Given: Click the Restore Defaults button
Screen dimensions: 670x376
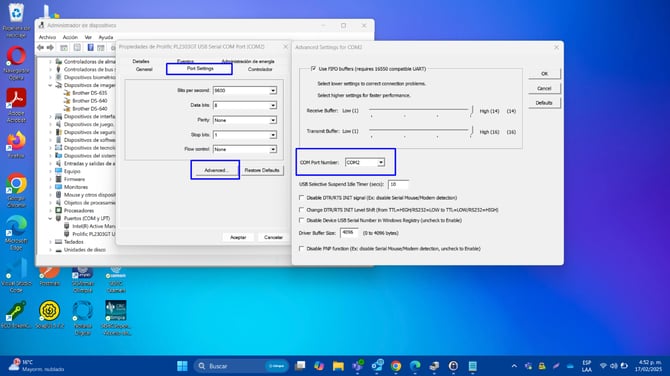Looking at the screenshot, I should pos(262,170).
